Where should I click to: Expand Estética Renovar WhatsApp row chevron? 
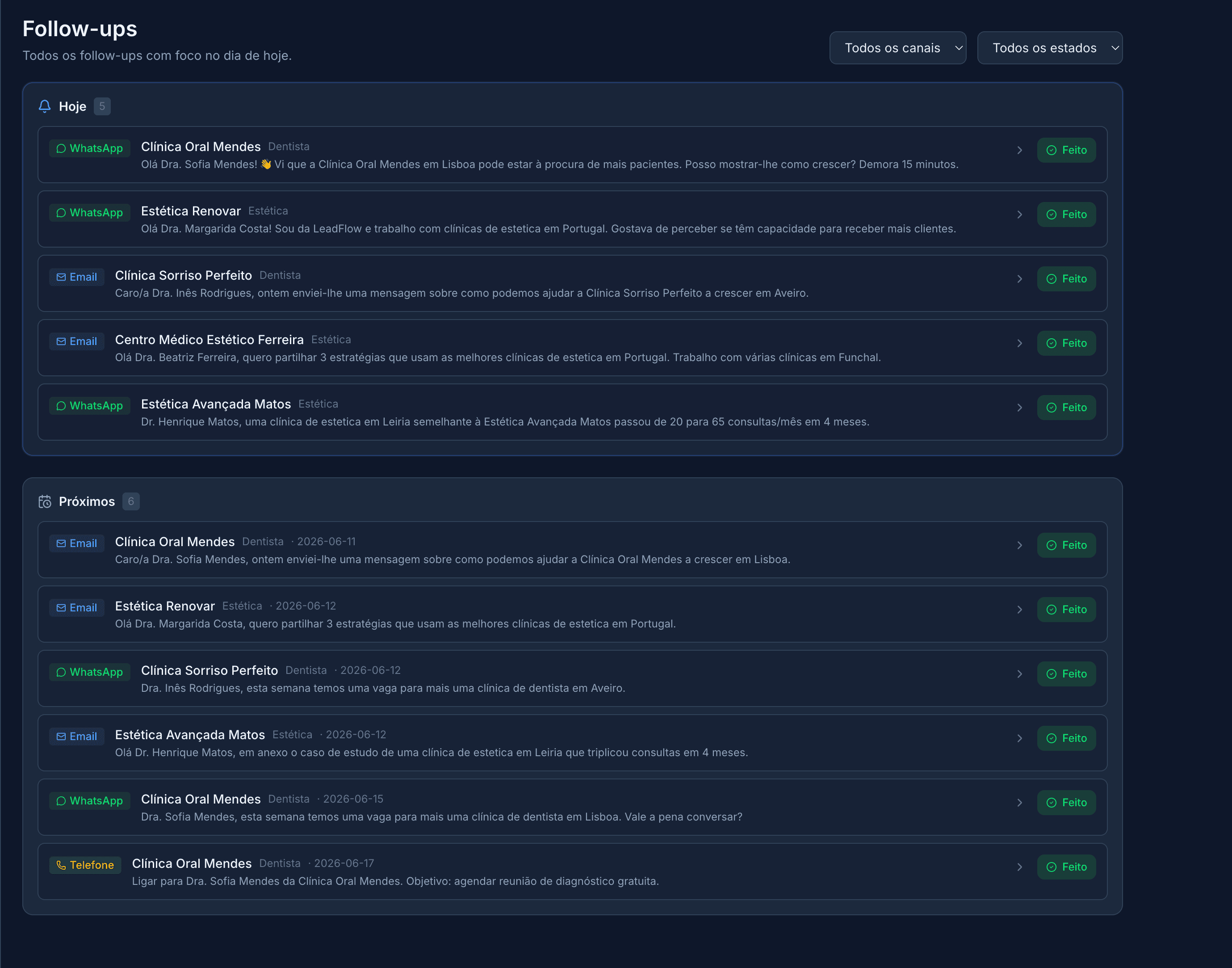[1019, 215]
